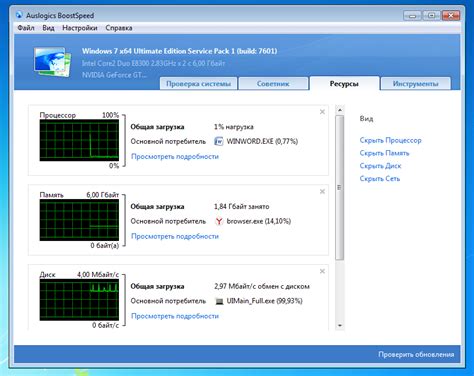Click the Intel Core2 Duo E8300 line
The width and height of the screenshot is (474, 376).
[x=154, y=63]
